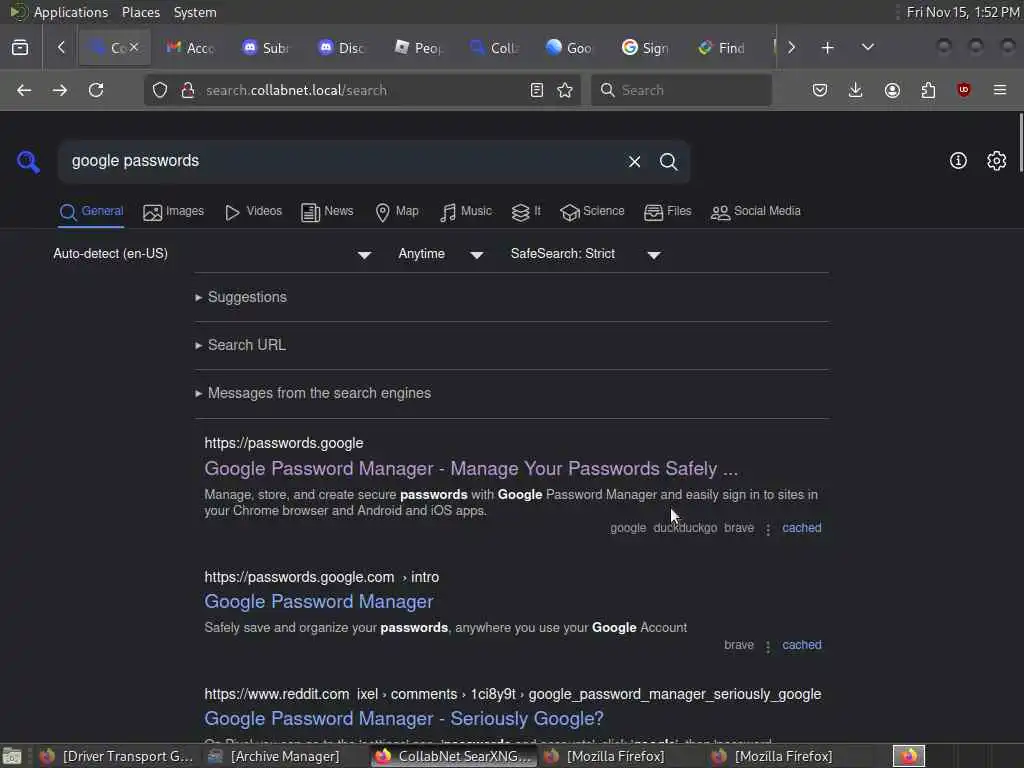Switch to Social Media category

(755, 212)
